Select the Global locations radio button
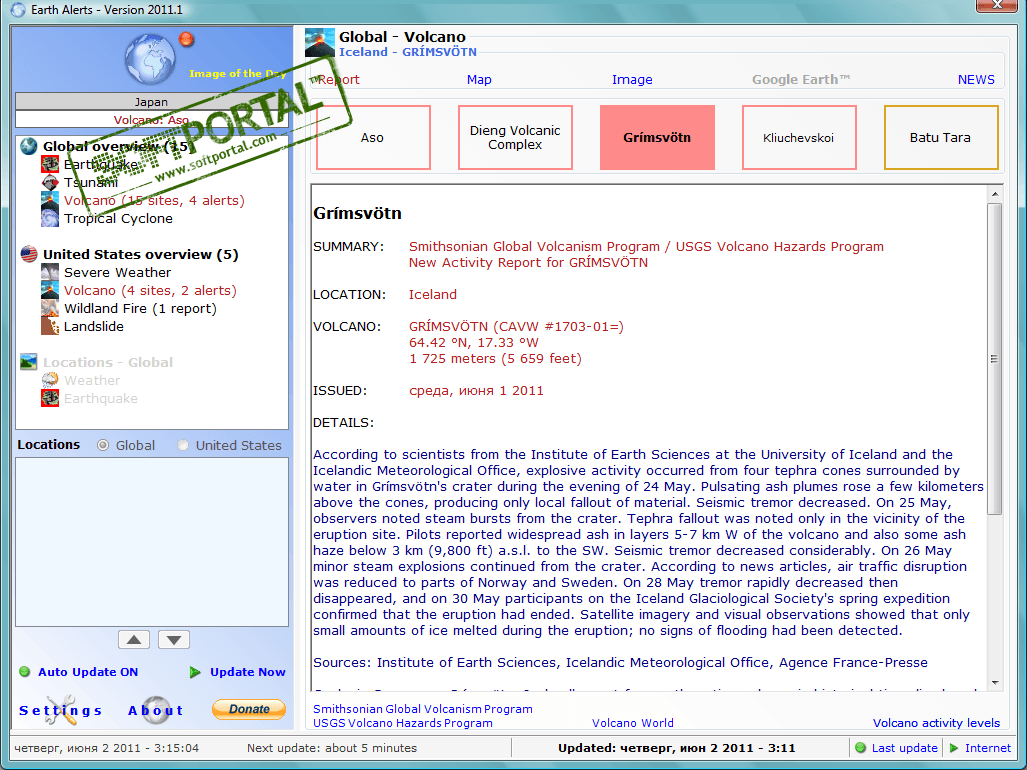 [x=103, y=445]
